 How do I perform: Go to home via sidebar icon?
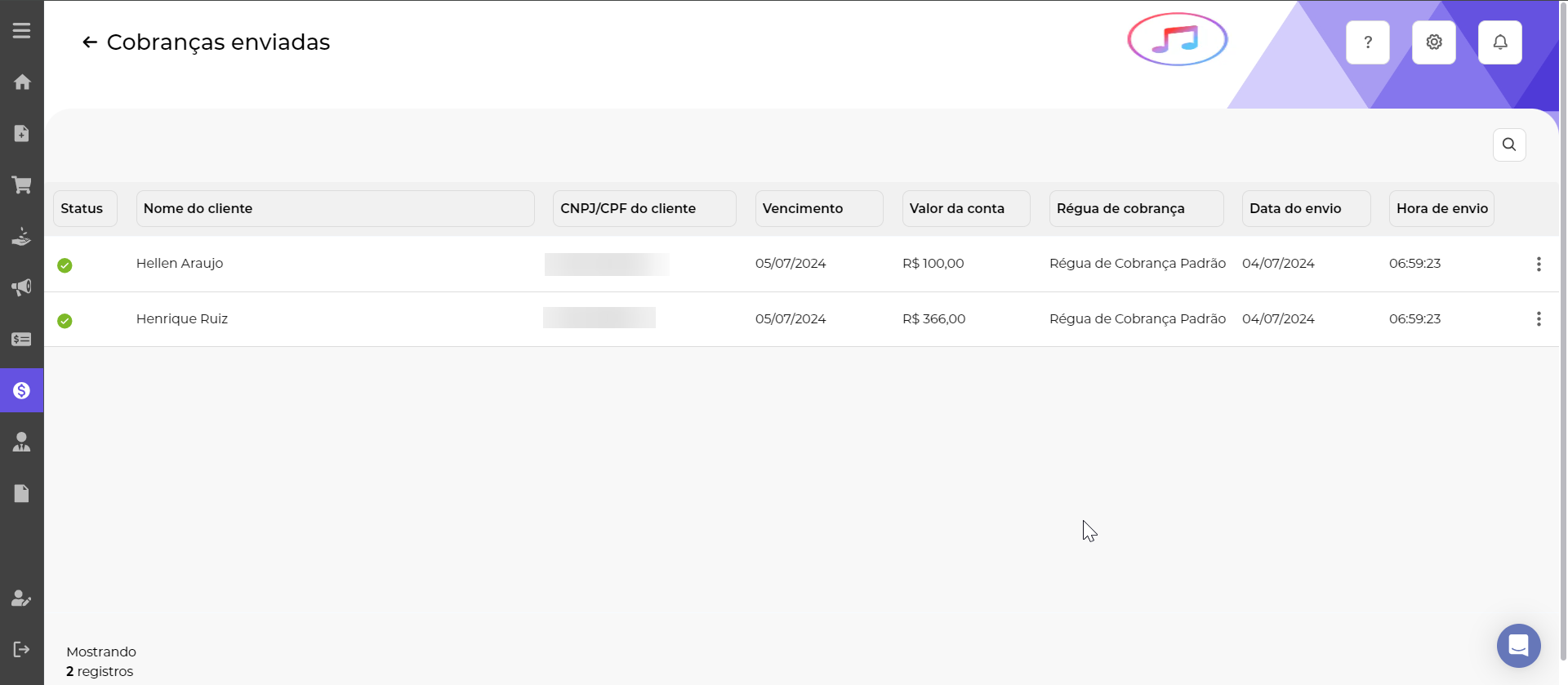pyautogui.click(x=22, y=82)
